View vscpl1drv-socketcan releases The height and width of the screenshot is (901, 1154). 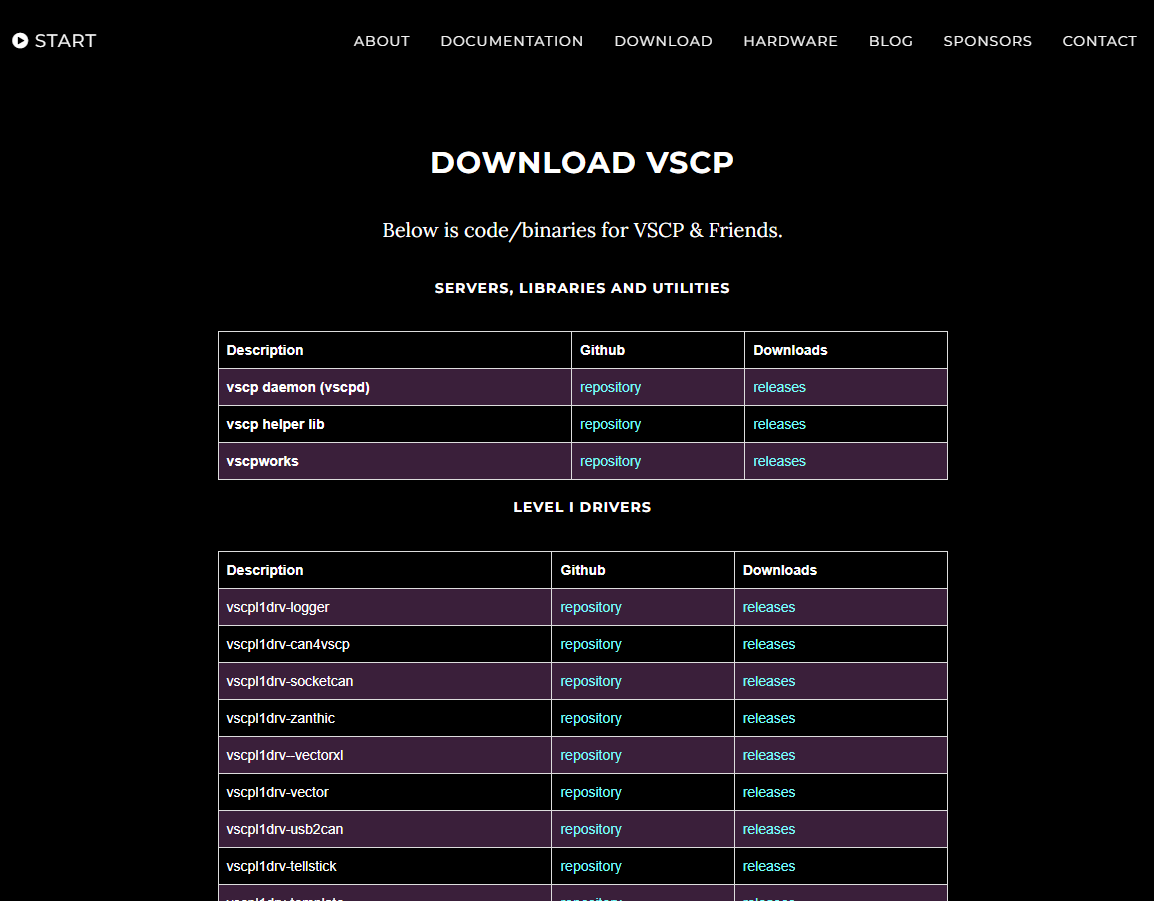pos(768,681)
